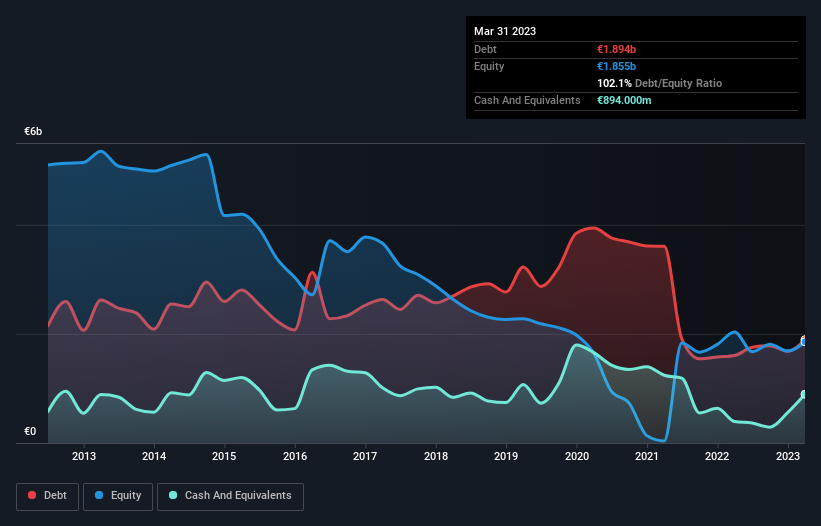Click the €894.000m cash value
This screenshot has width=821, height=526.
click(624, 100)
